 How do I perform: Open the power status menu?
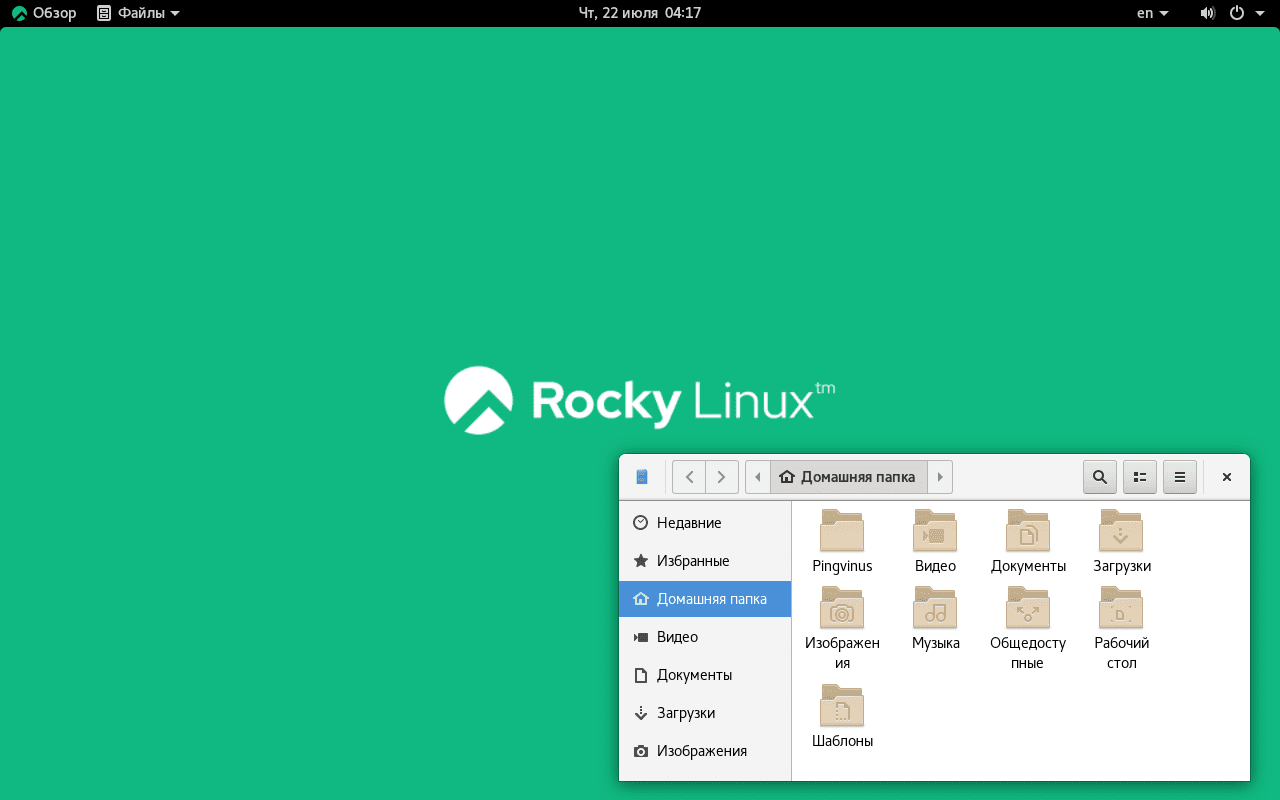click(1238, 13)
